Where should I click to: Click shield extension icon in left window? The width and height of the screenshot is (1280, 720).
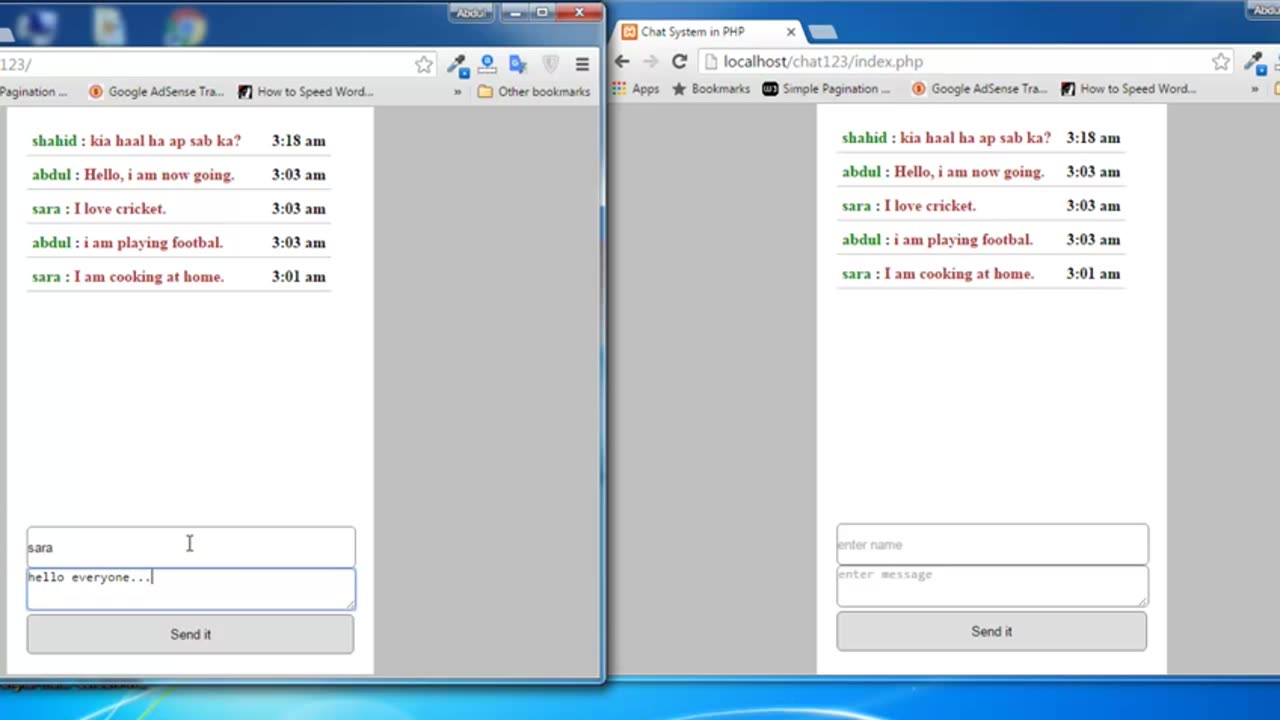[x=550, y=65]
